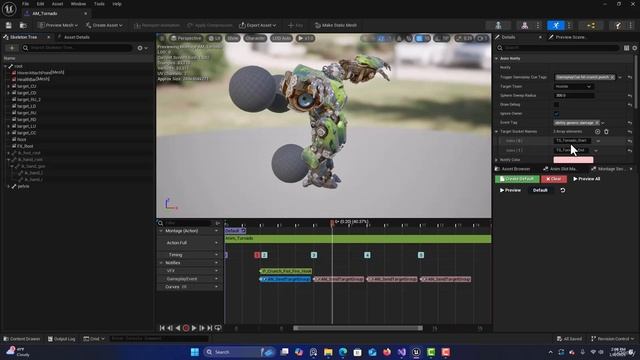This screenshot has height=360, width=640.
Task: Jump to the start of the animation
Action: (162, 328)
